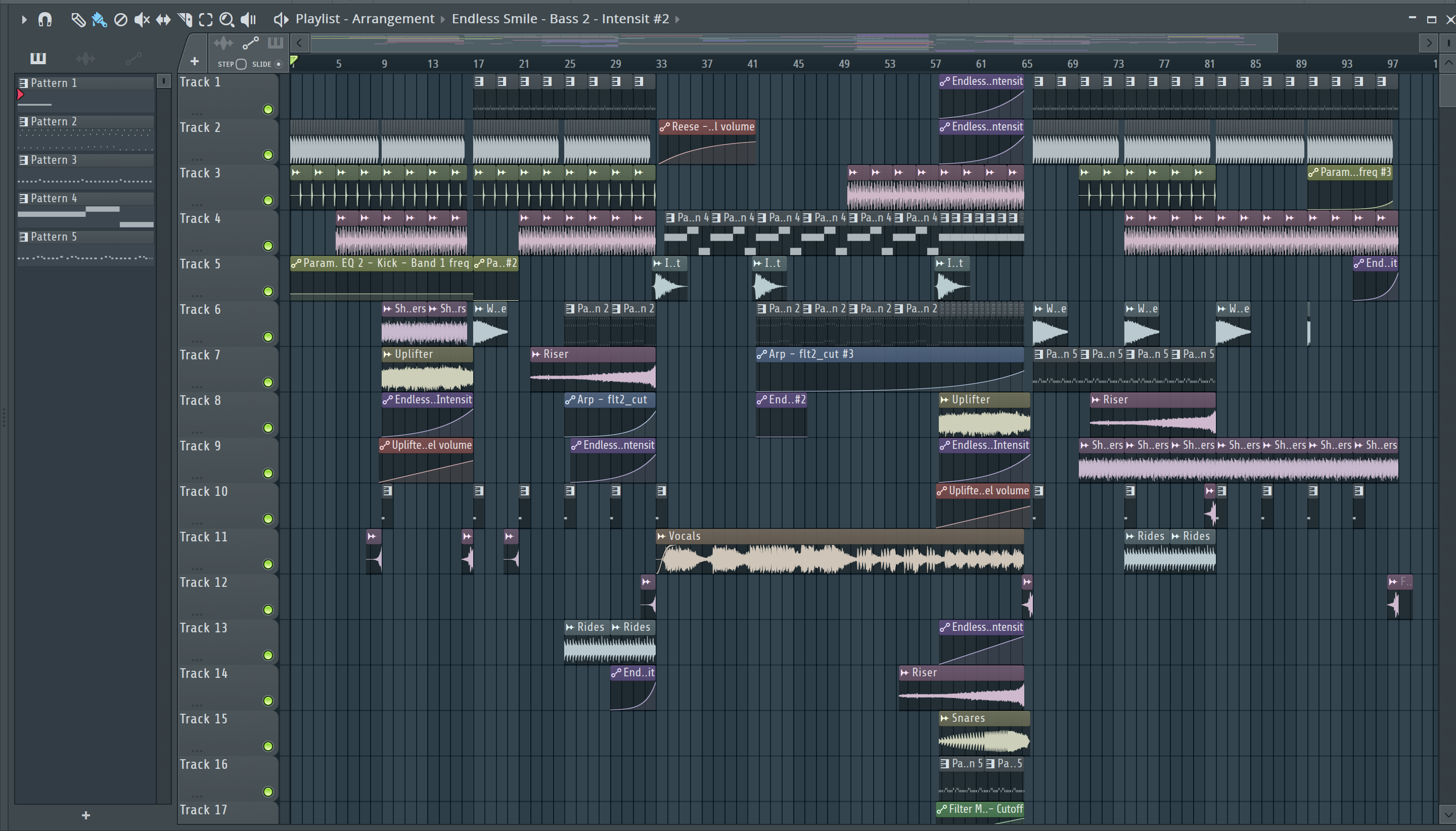
Task: Click the Track 12 header label
Action: pos(204,582)
